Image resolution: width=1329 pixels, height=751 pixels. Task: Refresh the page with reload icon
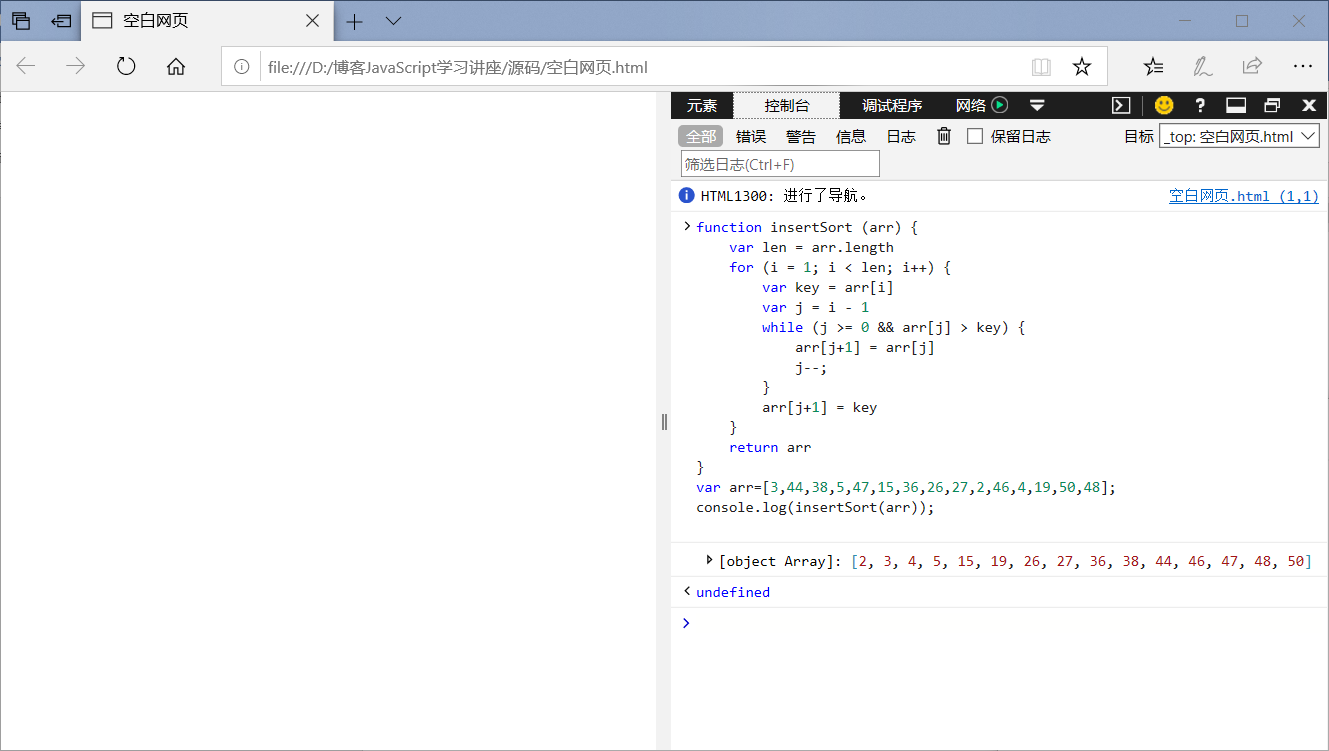click(x=126, y=67)
